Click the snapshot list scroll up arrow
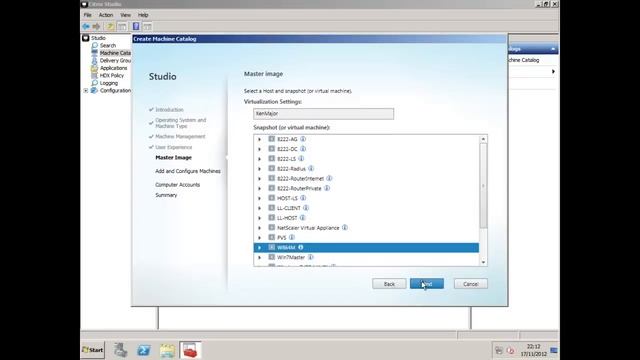The width and height of the screenshot is (640, 360). pos(483,139)
